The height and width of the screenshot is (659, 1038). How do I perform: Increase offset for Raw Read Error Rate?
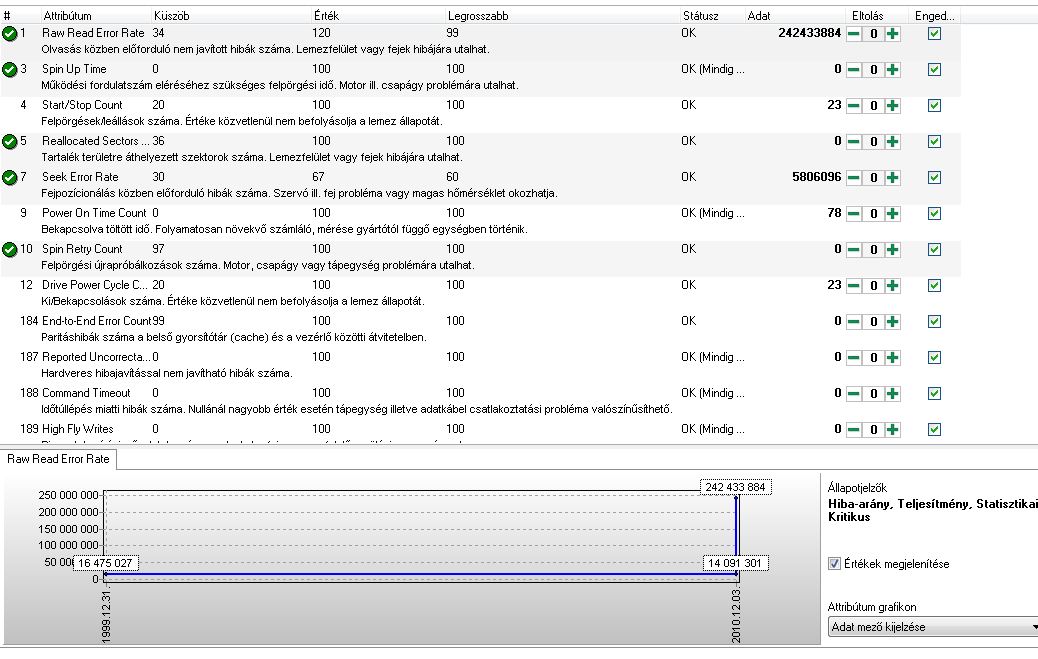892,34
